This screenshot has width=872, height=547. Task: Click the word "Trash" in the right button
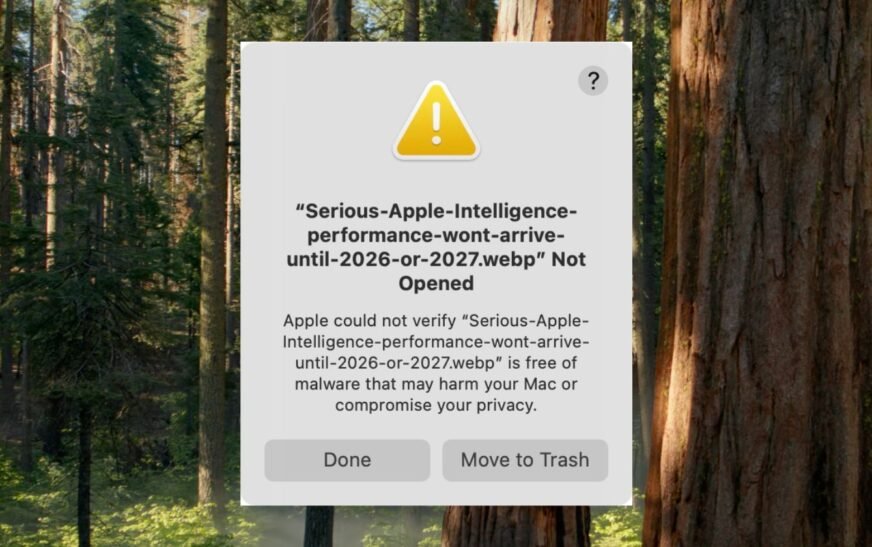click(564, 460)
